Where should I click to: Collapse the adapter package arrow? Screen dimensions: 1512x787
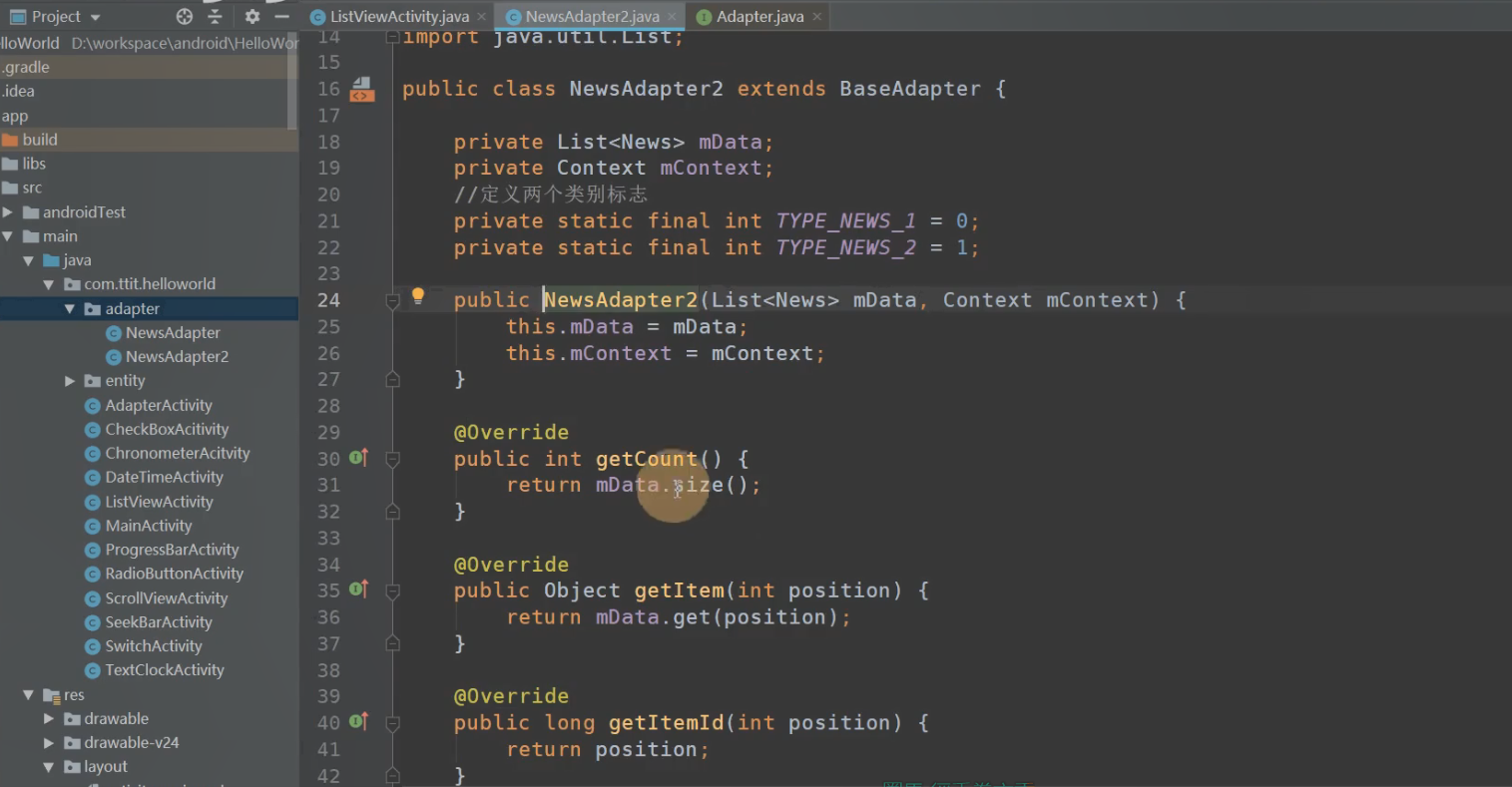(x=70, y=309)
